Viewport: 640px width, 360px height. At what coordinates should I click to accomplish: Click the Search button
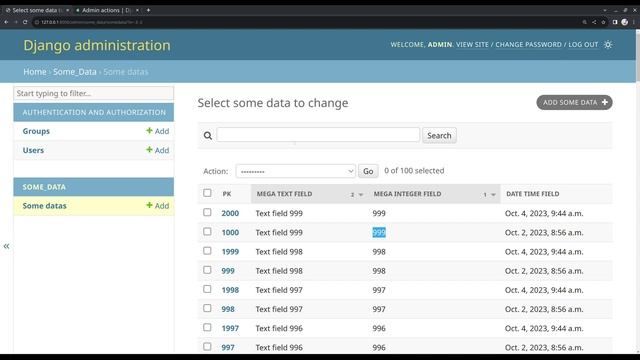[439, 136]
